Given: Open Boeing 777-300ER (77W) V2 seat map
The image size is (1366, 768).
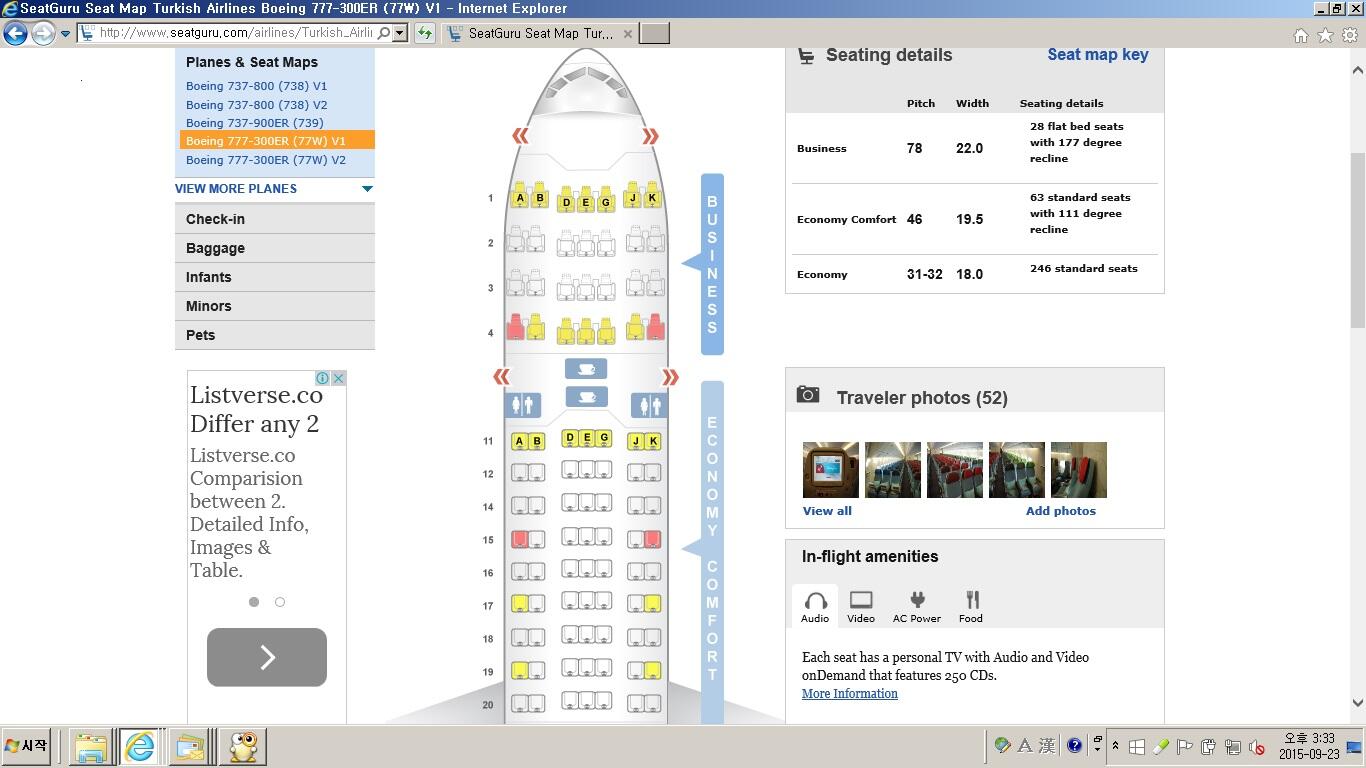Looking at the screenshot, I should [266, 160].
